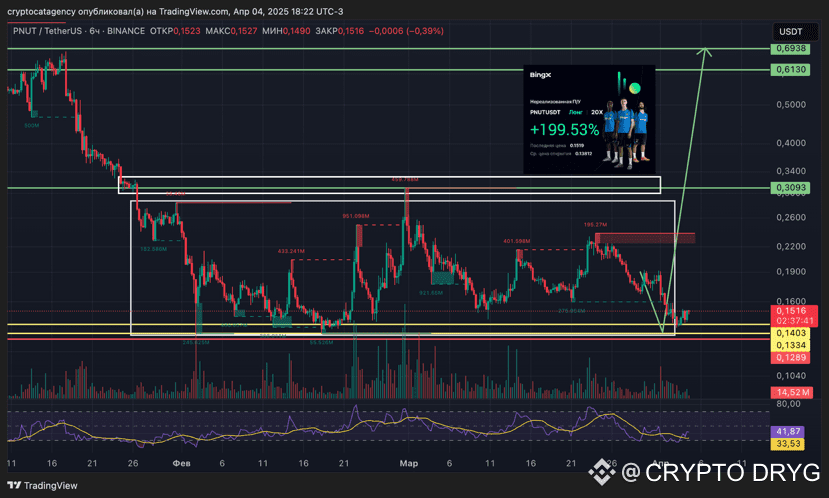Click the 182.586M volume annotation
829x498 pixels.
pyautogui.click(x=154, y=248)
